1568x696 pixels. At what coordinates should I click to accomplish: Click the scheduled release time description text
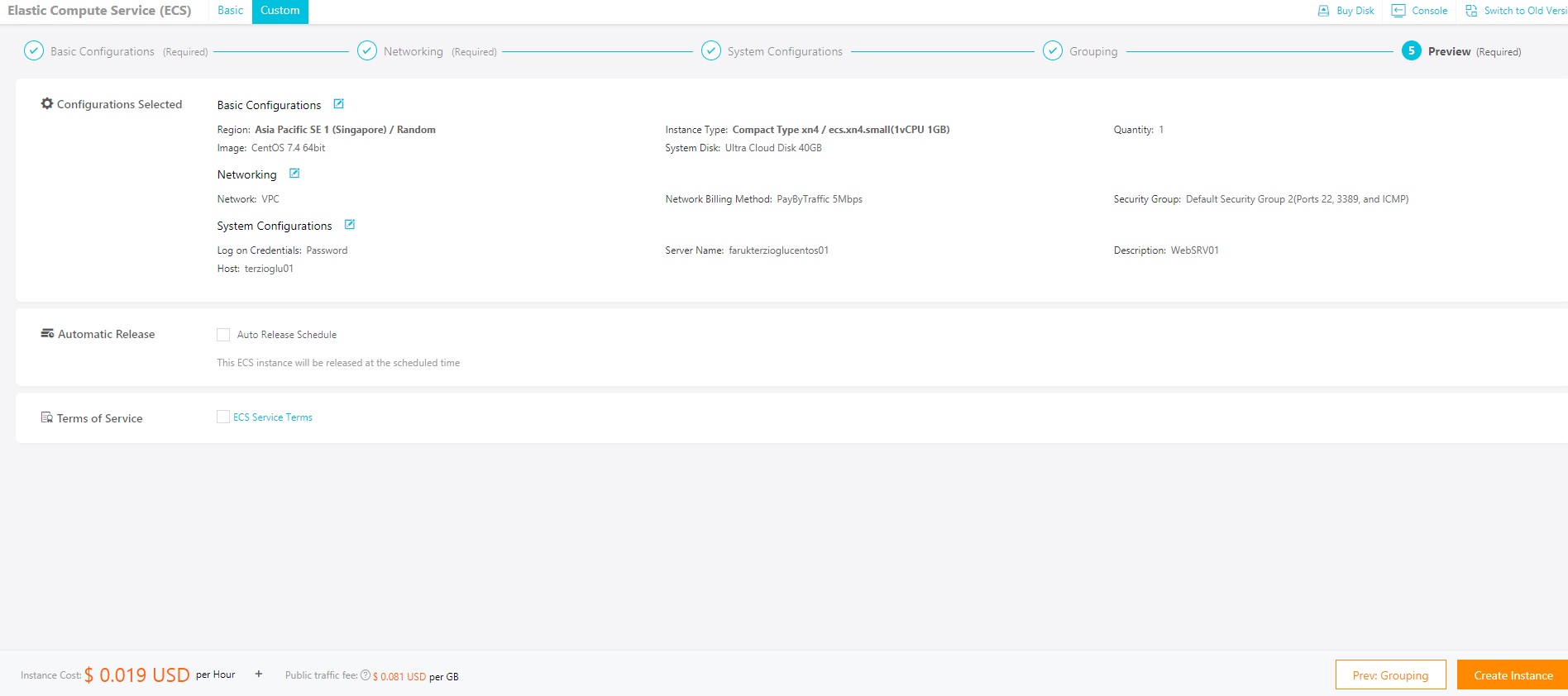point(338,363)
